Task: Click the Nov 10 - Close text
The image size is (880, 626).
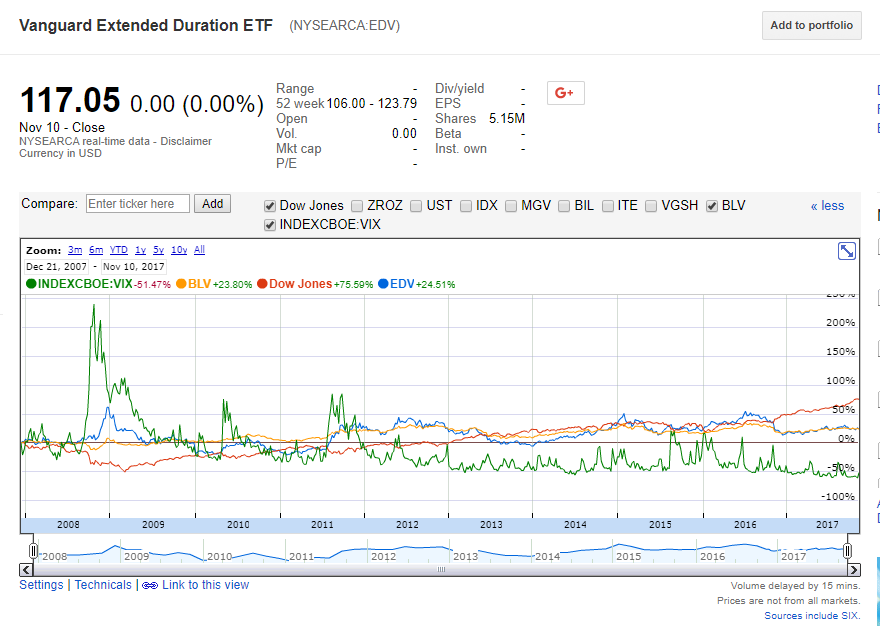Action: click(x=62, y=127)
